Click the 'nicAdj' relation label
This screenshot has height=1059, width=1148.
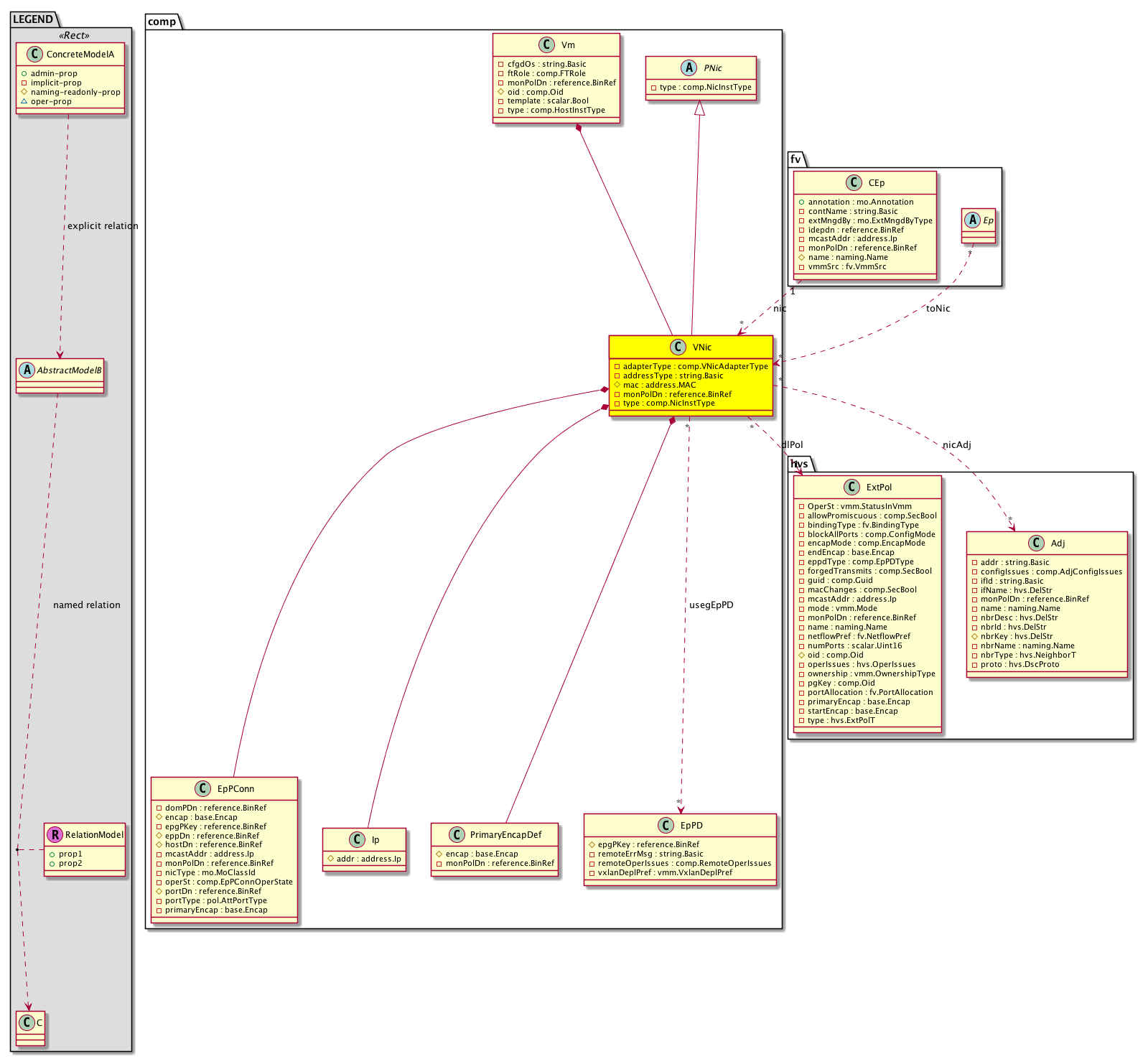(956, 445)
